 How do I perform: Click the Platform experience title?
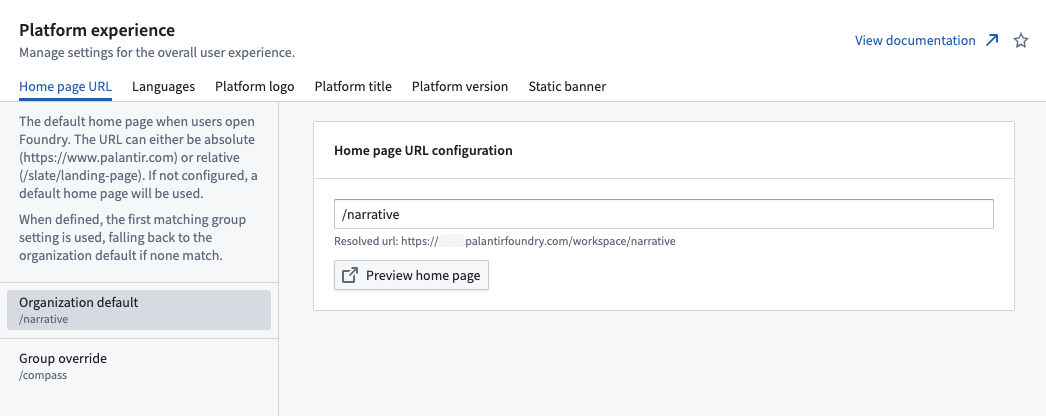tap(97, 30)
